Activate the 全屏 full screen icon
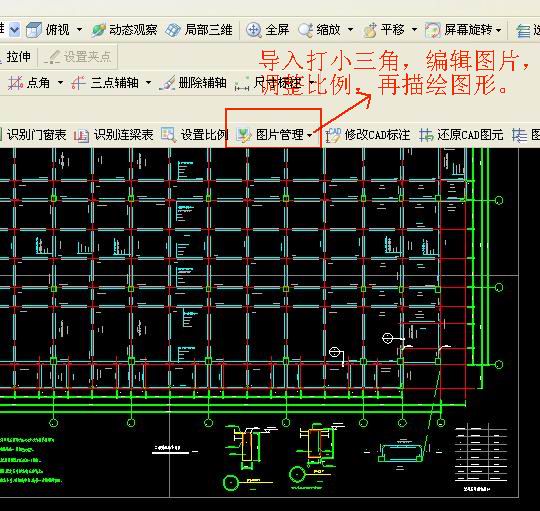540x511 pixels. coord(253,30)
